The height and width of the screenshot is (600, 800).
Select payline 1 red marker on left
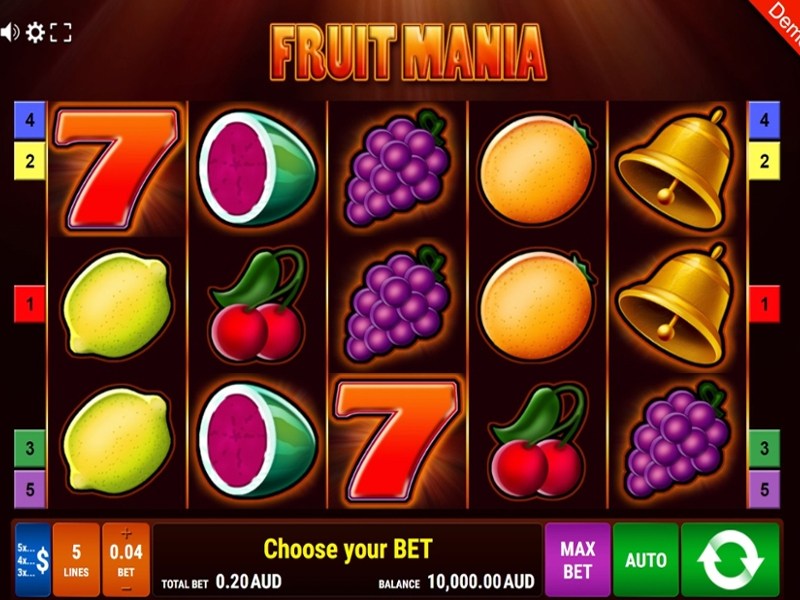tap(30, 305)
